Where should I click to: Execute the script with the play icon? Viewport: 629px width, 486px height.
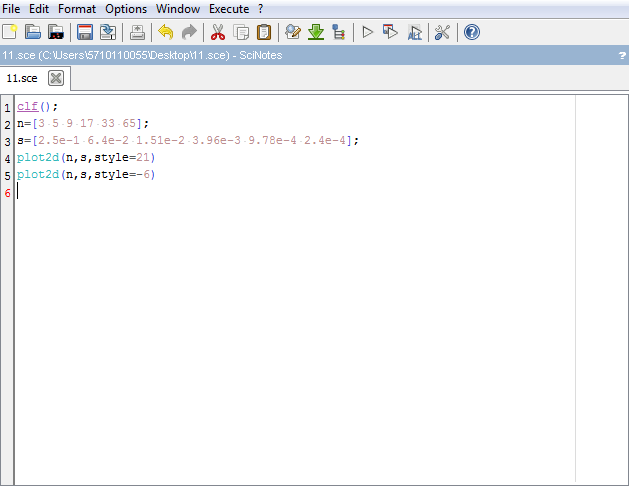coord(367,32)
